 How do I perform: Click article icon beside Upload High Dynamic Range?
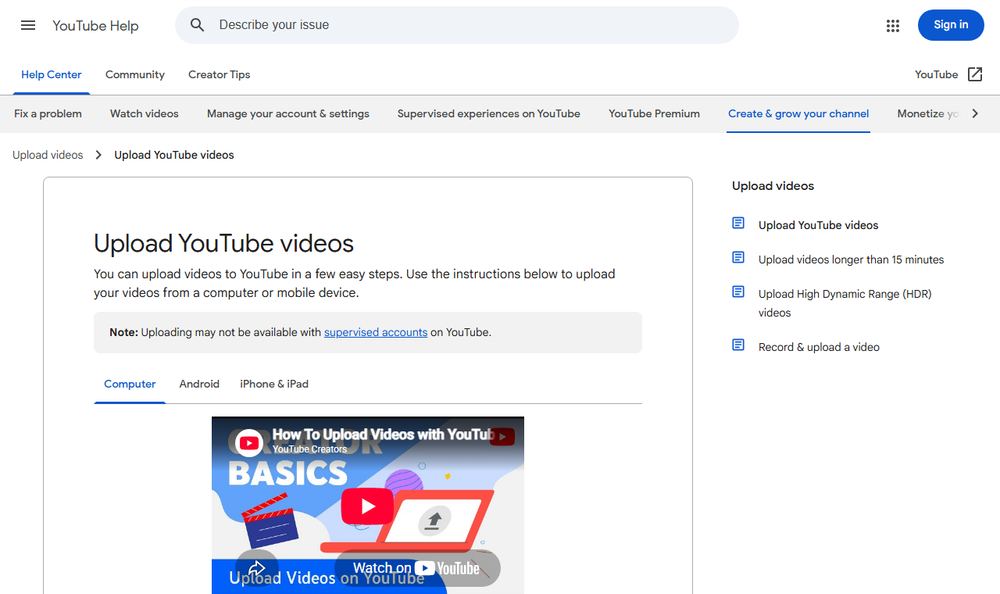(738, 292)
